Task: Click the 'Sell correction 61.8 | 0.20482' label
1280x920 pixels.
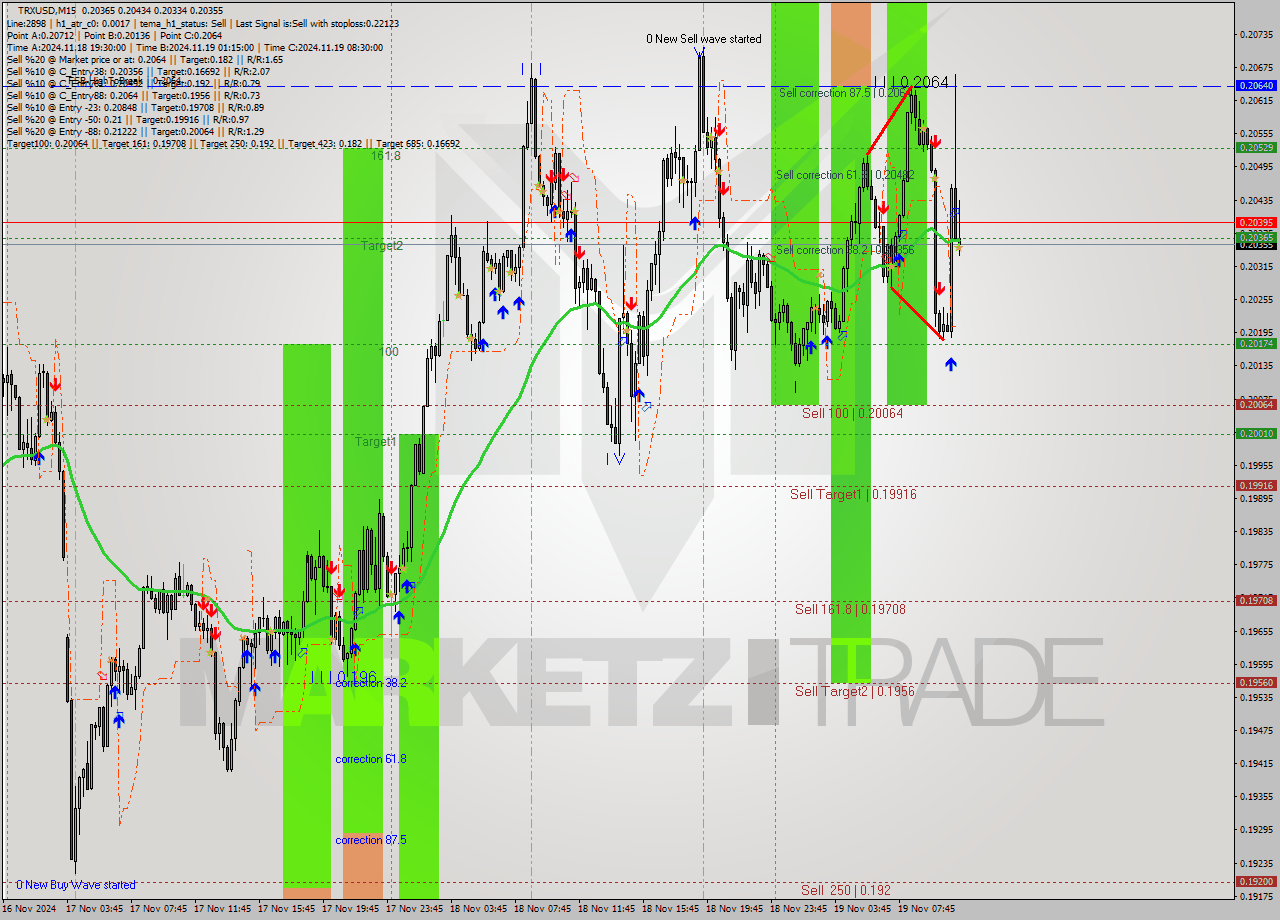Action: click(845, 175)
